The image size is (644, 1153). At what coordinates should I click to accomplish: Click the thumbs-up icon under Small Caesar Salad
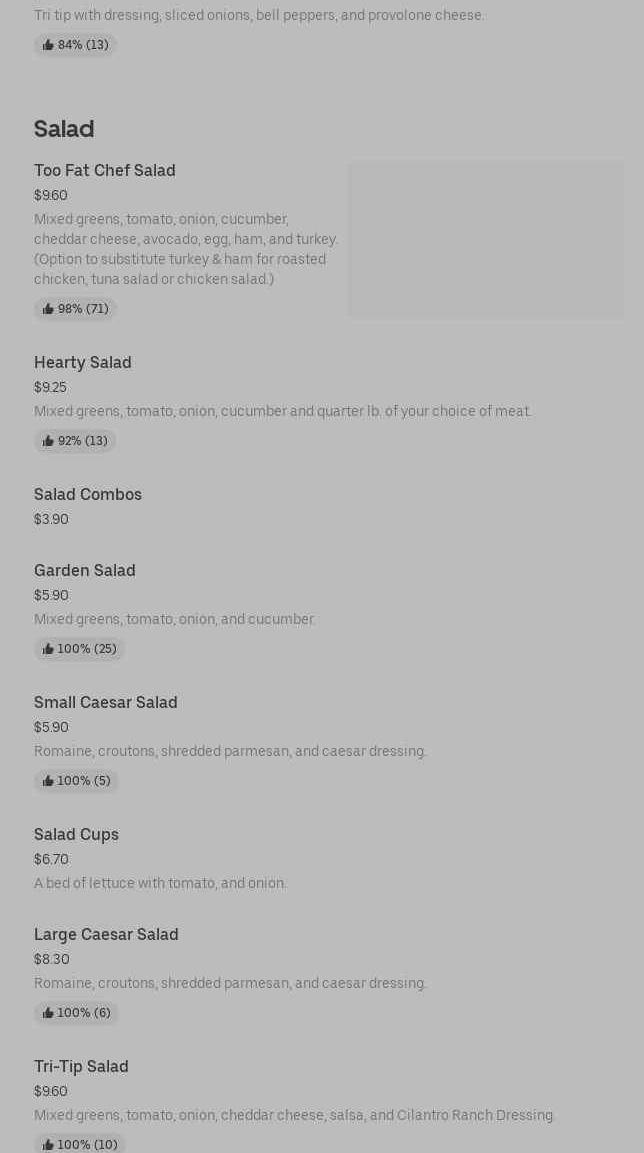point(48,781)
